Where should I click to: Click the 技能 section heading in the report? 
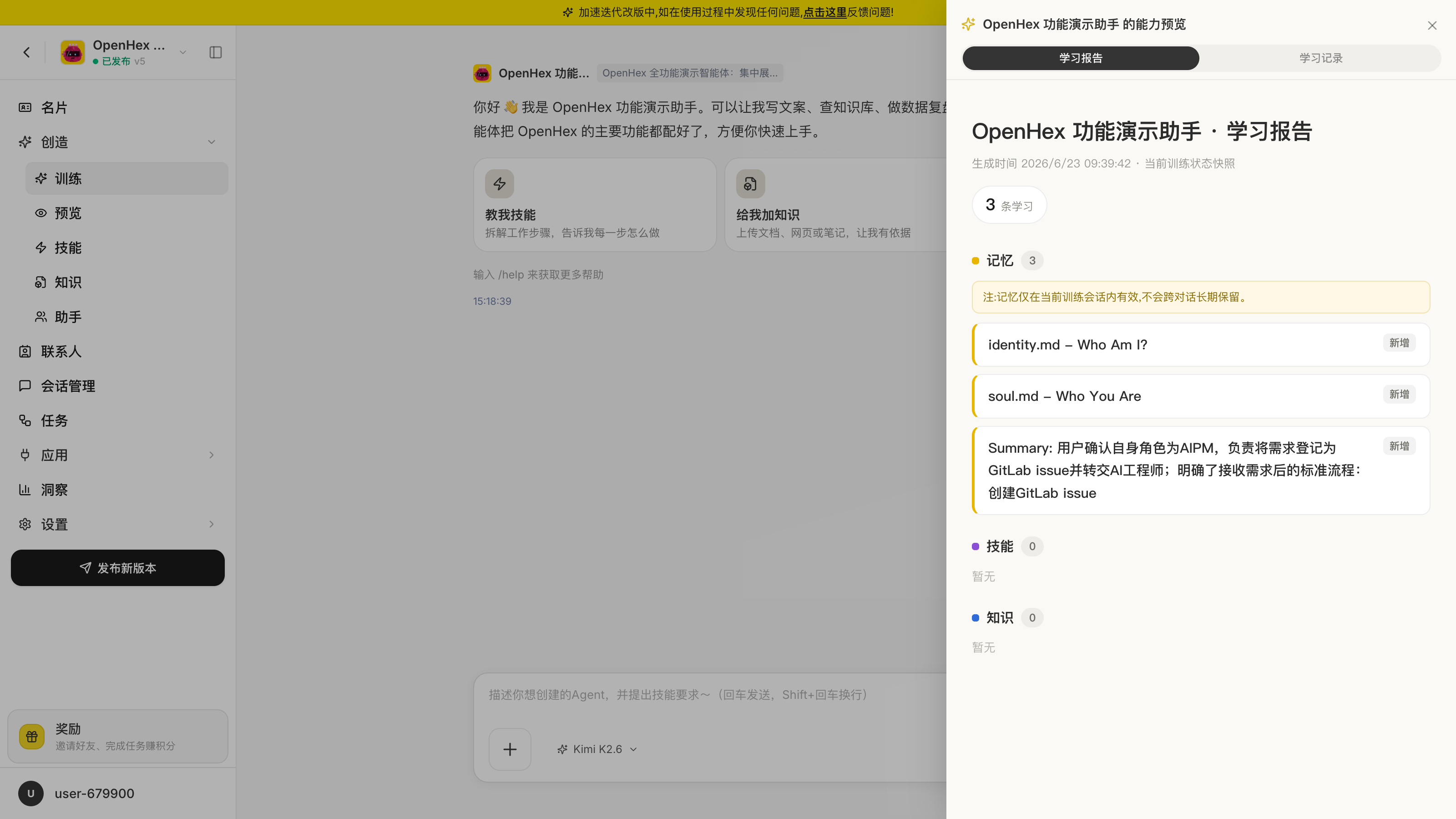[1000, 546]
